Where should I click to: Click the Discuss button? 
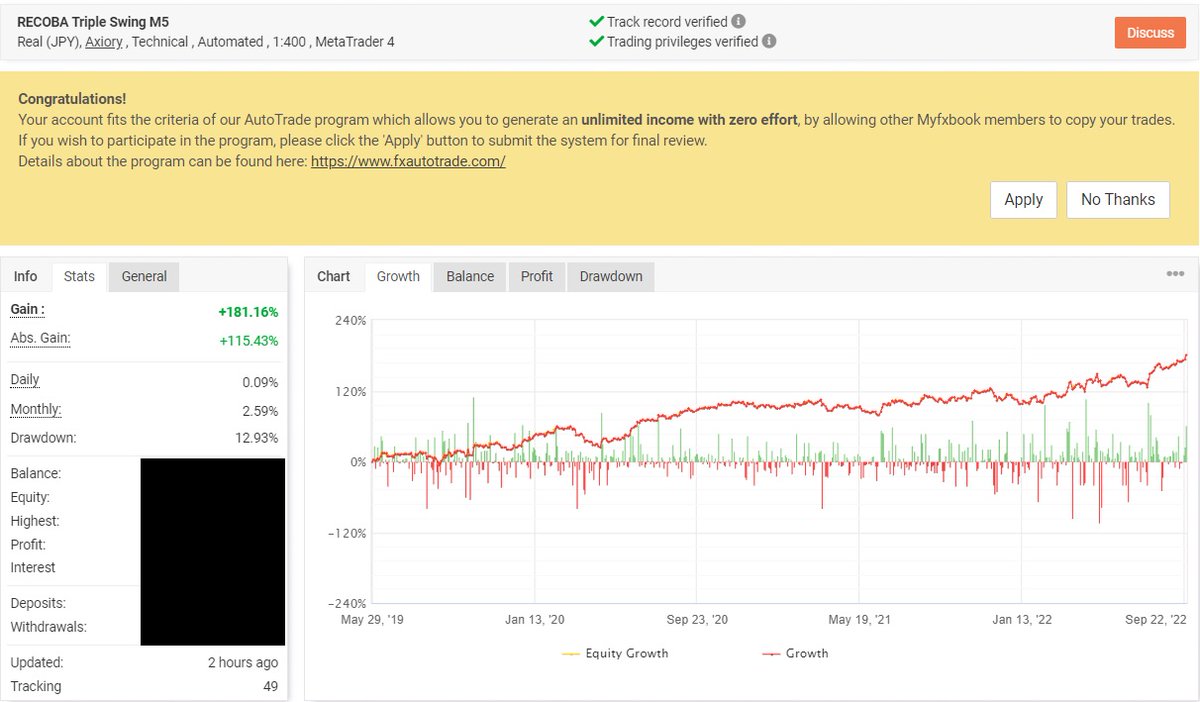click(x=1150, y=33)
